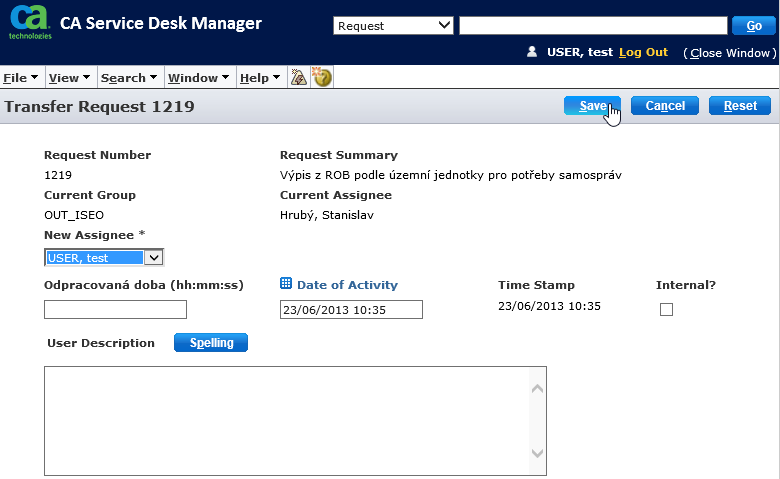780x479 pixels.
Task: Click the Date of Activity input field
Action: click(351, 309)
